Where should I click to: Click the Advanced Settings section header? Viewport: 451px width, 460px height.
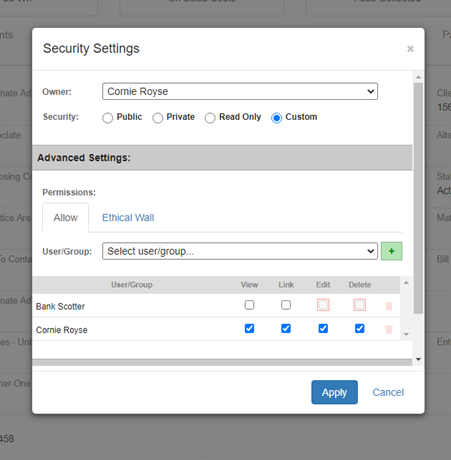[222, 158]
